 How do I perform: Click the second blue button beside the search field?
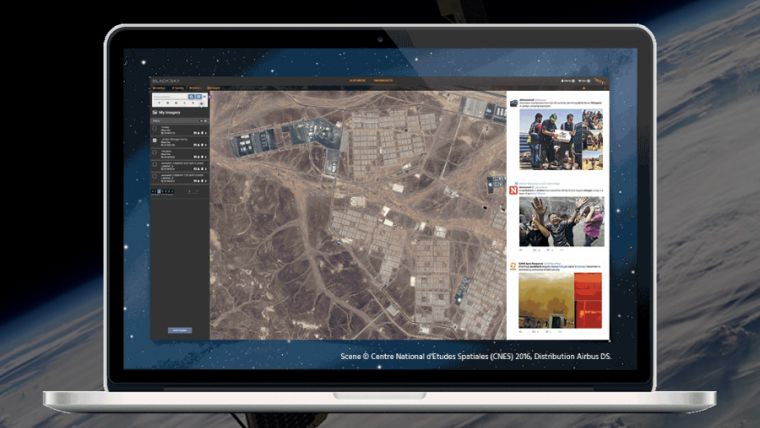pyautogui.click(x=199, y=97)
